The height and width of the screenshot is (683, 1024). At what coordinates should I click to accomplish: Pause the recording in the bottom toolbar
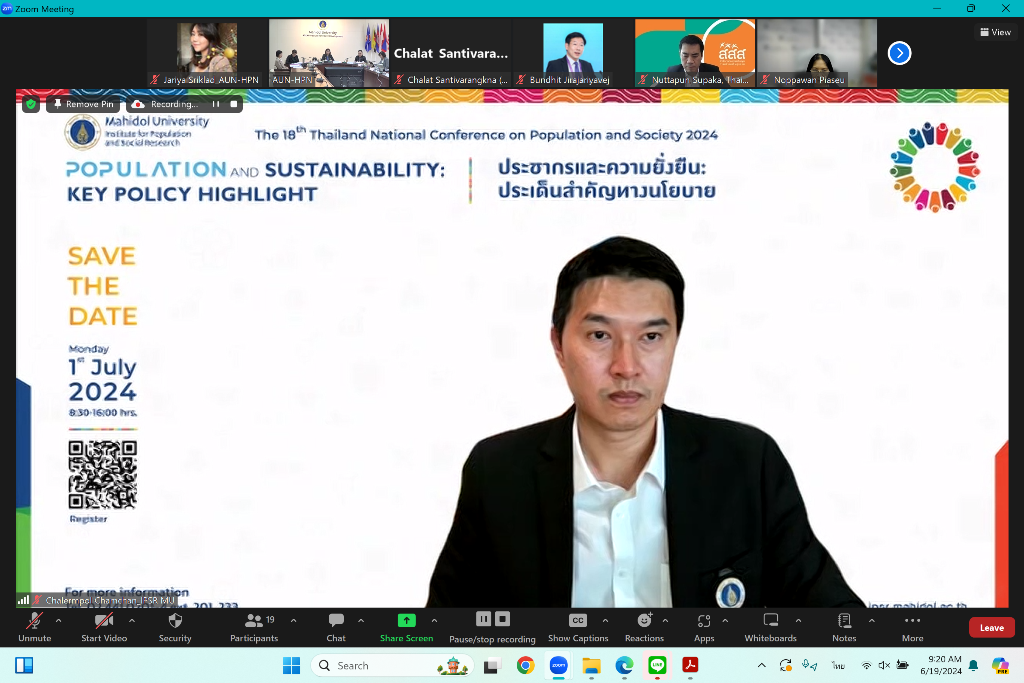(x=483, y=619)
